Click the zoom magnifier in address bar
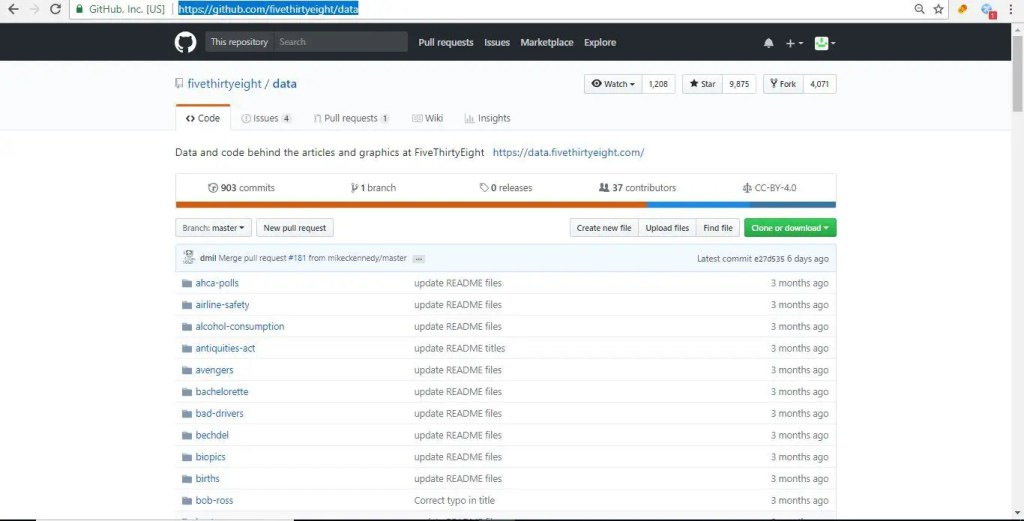 coord(919,9)
